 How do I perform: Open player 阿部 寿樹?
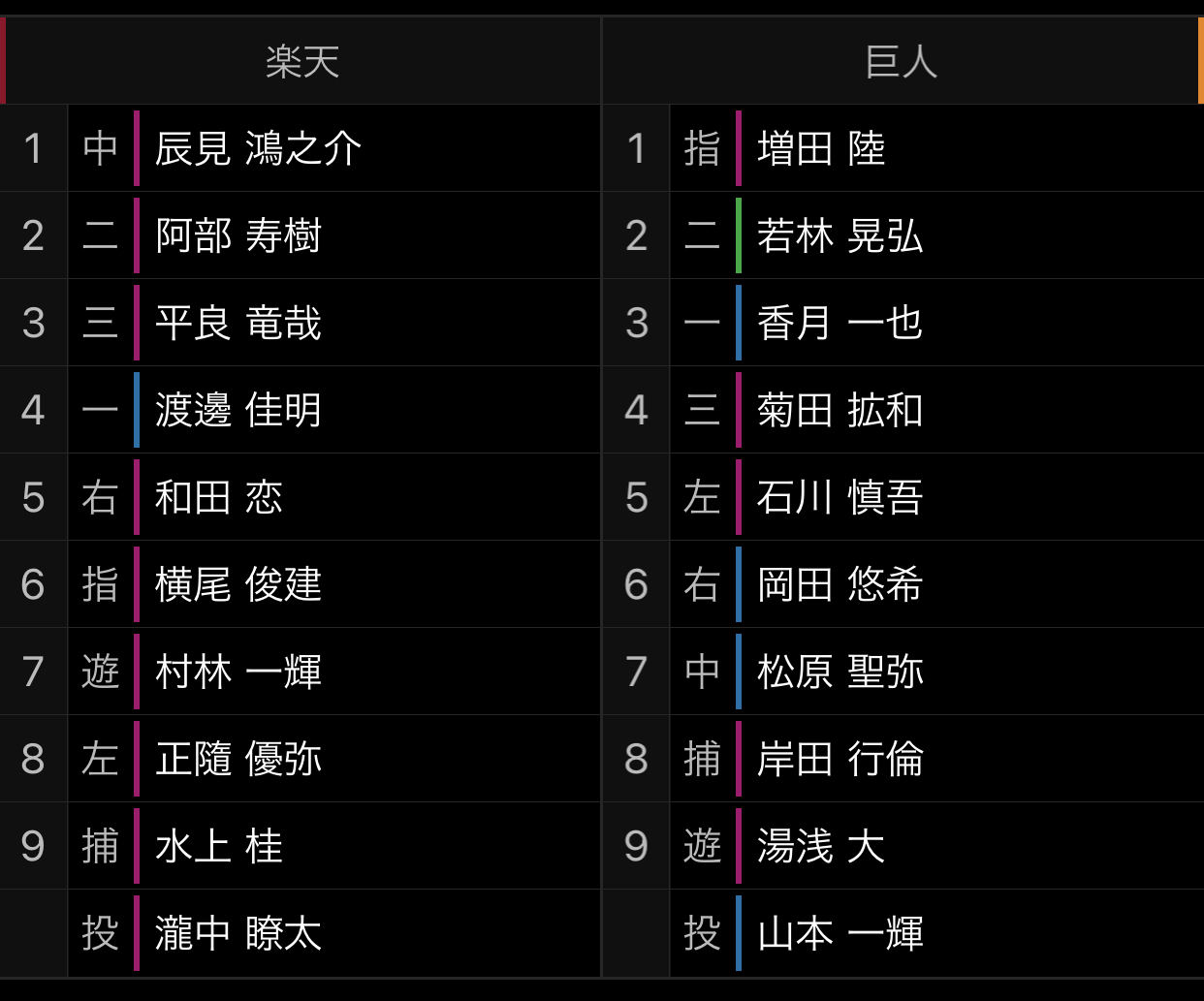(x=238, y=235)
